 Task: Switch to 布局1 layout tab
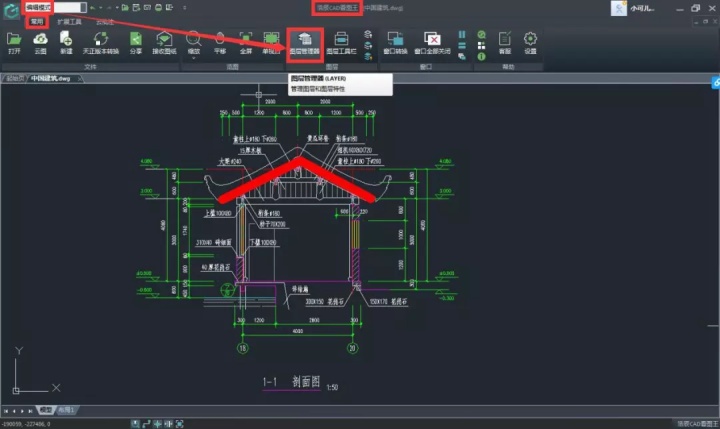coord(67,410)
